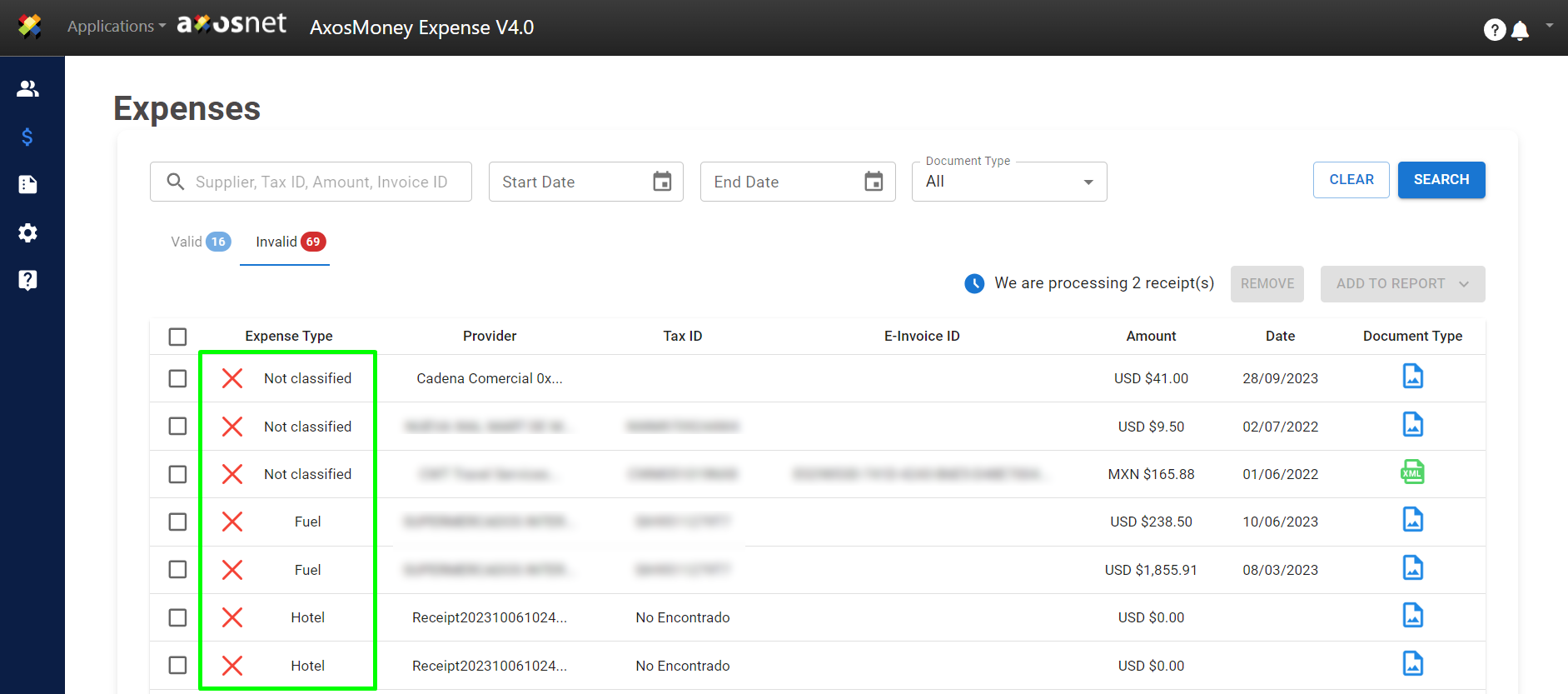This screenshot has height=694, width=1568.
Task: Switch to the Valid tab
Action: [200, 242]
